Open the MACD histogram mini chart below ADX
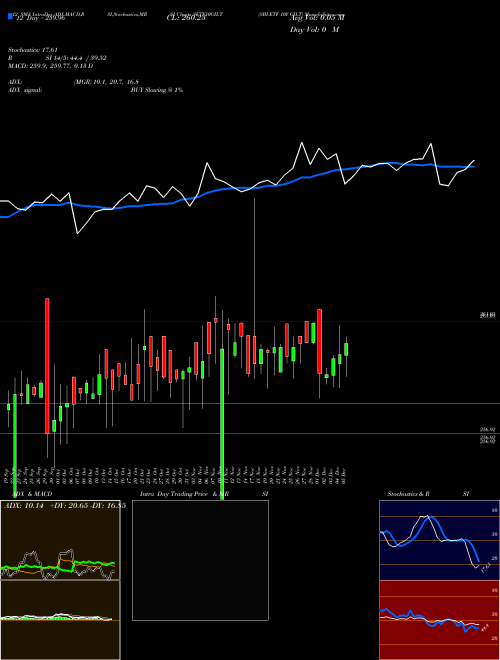The image size is (500, 660). [x=60, y=620]
